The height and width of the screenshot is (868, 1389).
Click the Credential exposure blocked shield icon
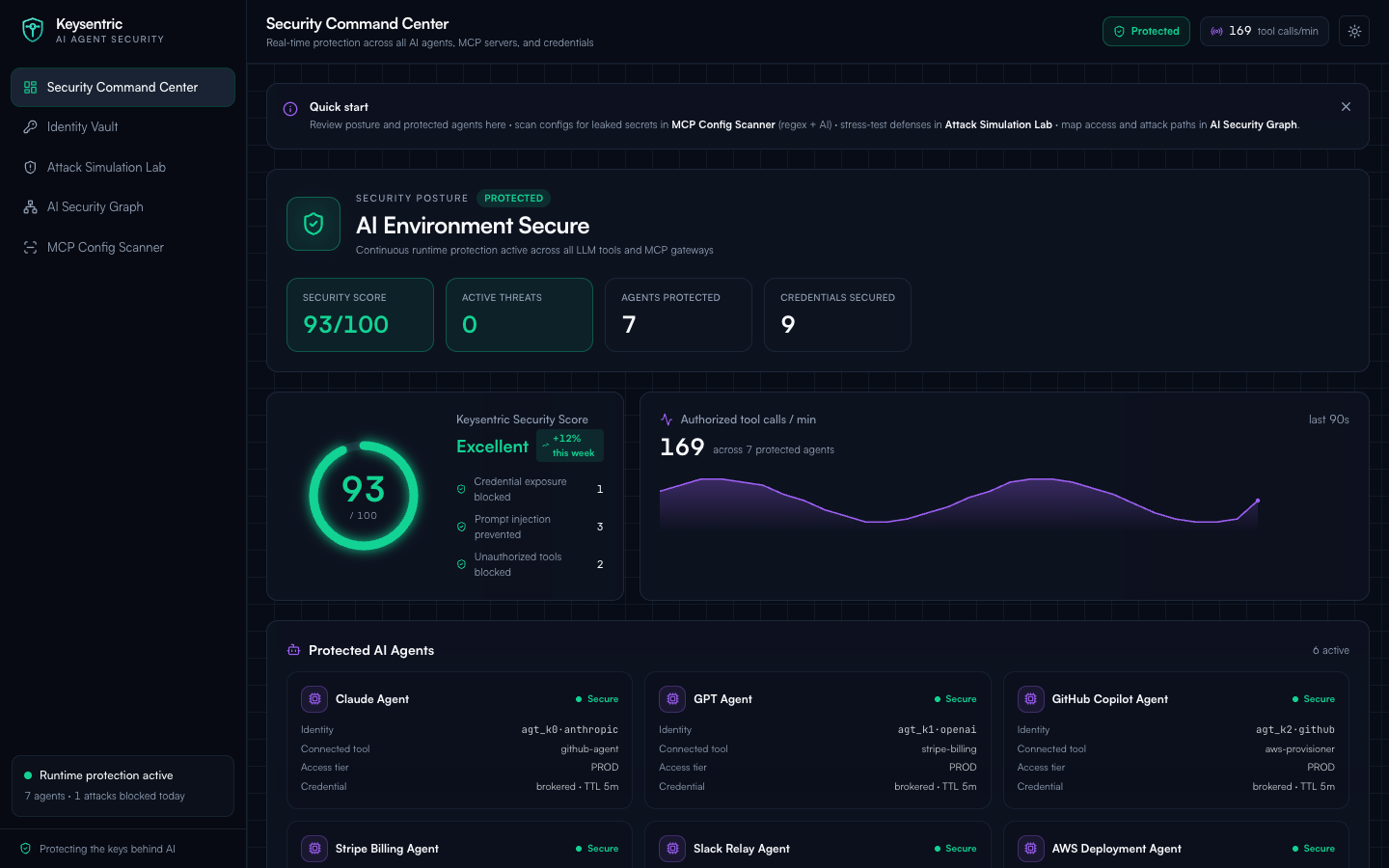coord(461,489)
